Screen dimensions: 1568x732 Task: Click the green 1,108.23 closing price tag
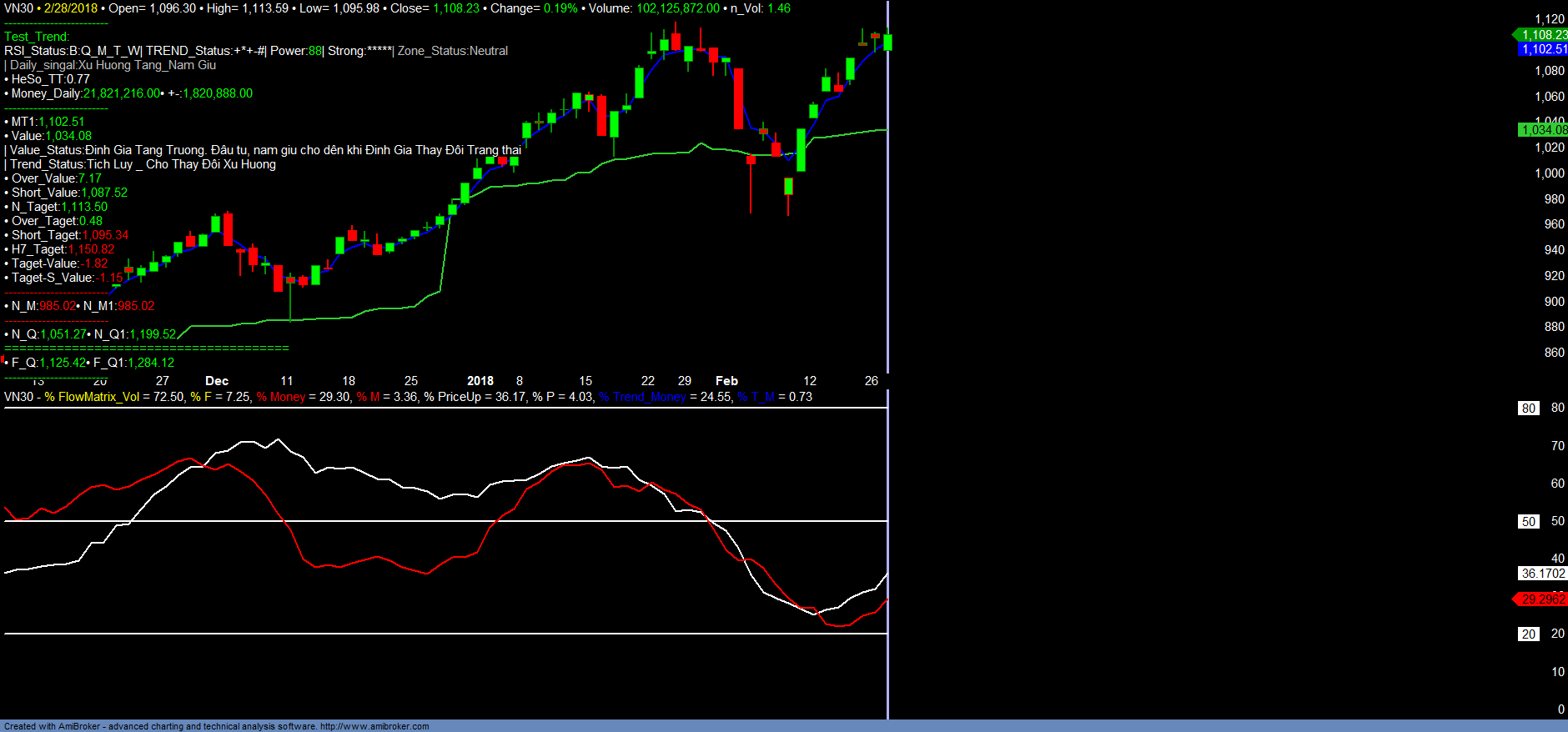[1543, 35]
